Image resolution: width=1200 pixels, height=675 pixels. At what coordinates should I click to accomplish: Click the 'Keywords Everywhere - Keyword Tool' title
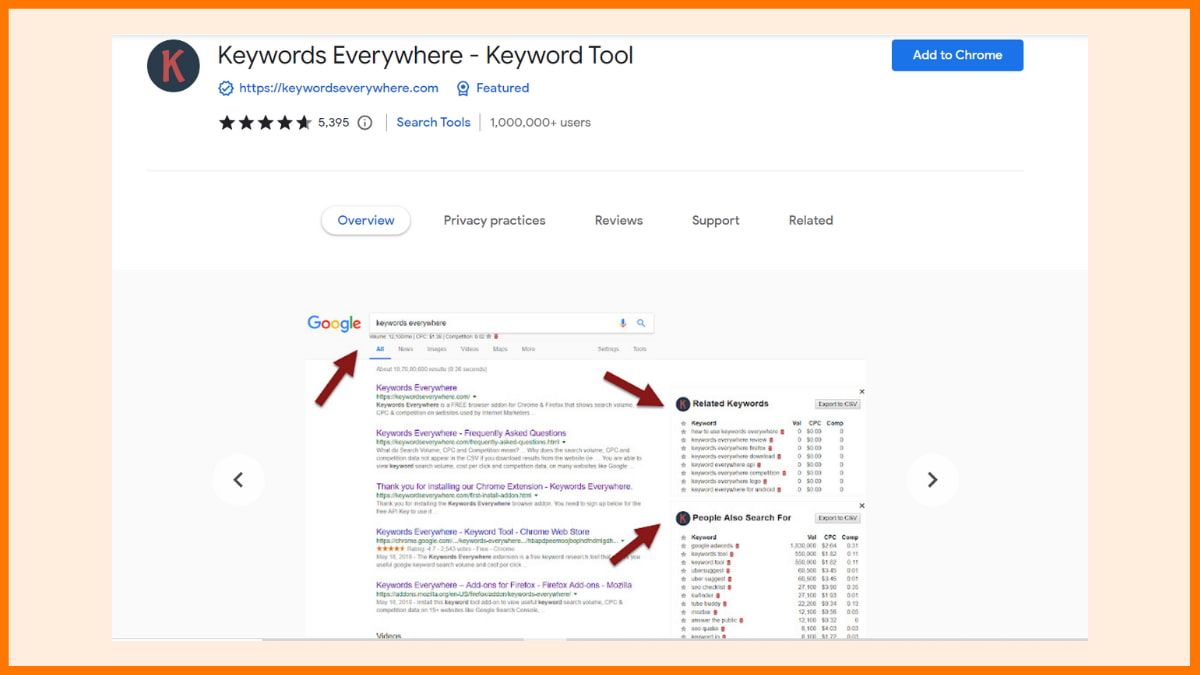pos(425,55)
